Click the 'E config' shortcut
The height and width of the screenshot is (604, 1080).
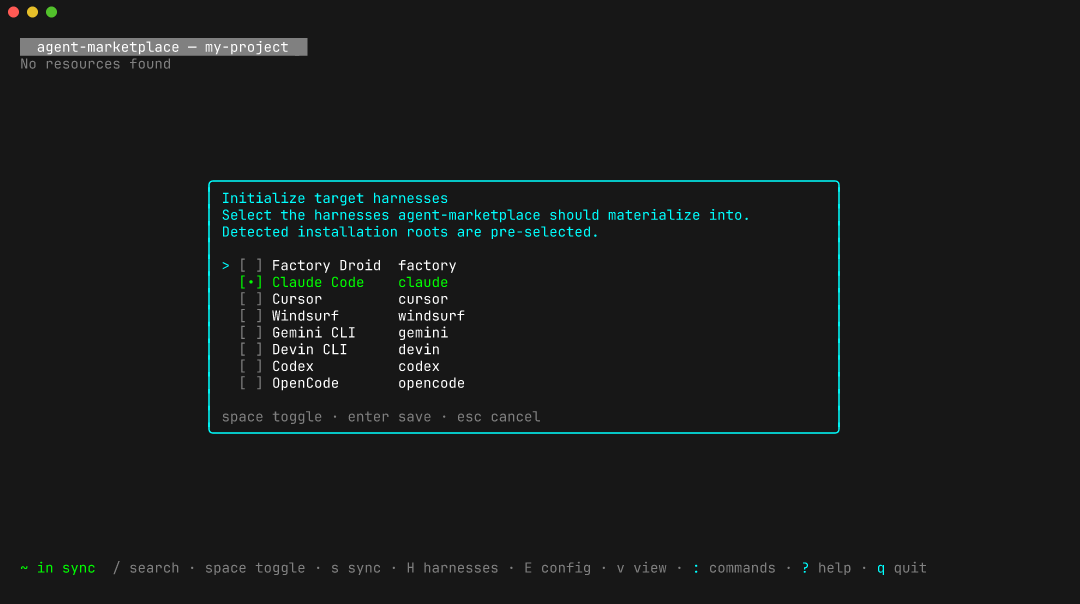pyautogui.click(x=557, y=568)
